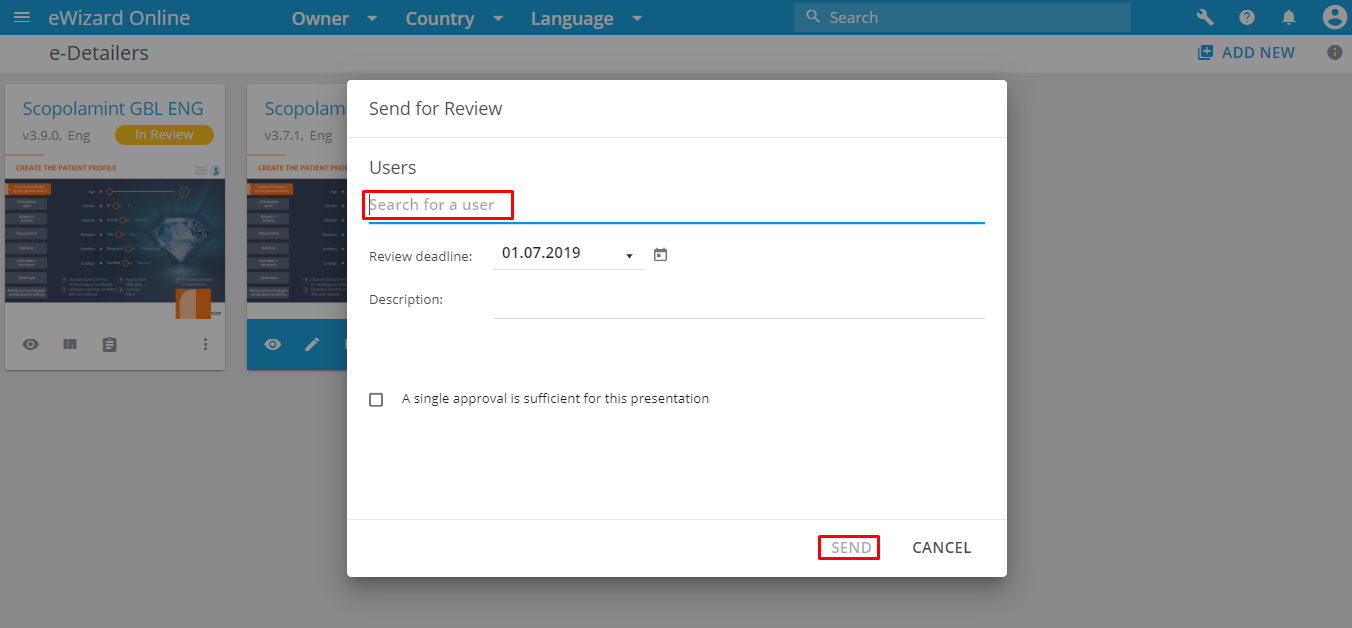This screenshot has width=1352, height=628.
Task: Click the eye preview icon on first card
Action: [31, 344]
